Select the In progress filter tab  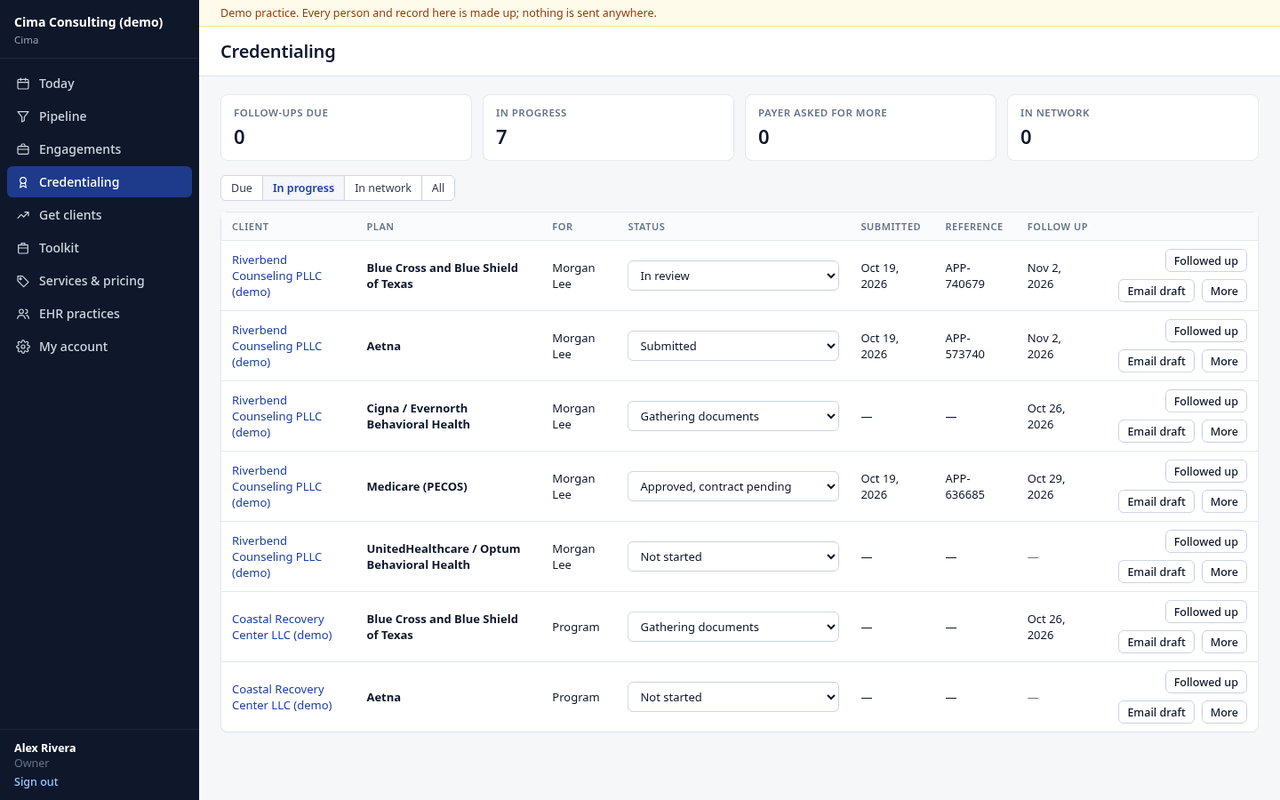click(303, 188)
